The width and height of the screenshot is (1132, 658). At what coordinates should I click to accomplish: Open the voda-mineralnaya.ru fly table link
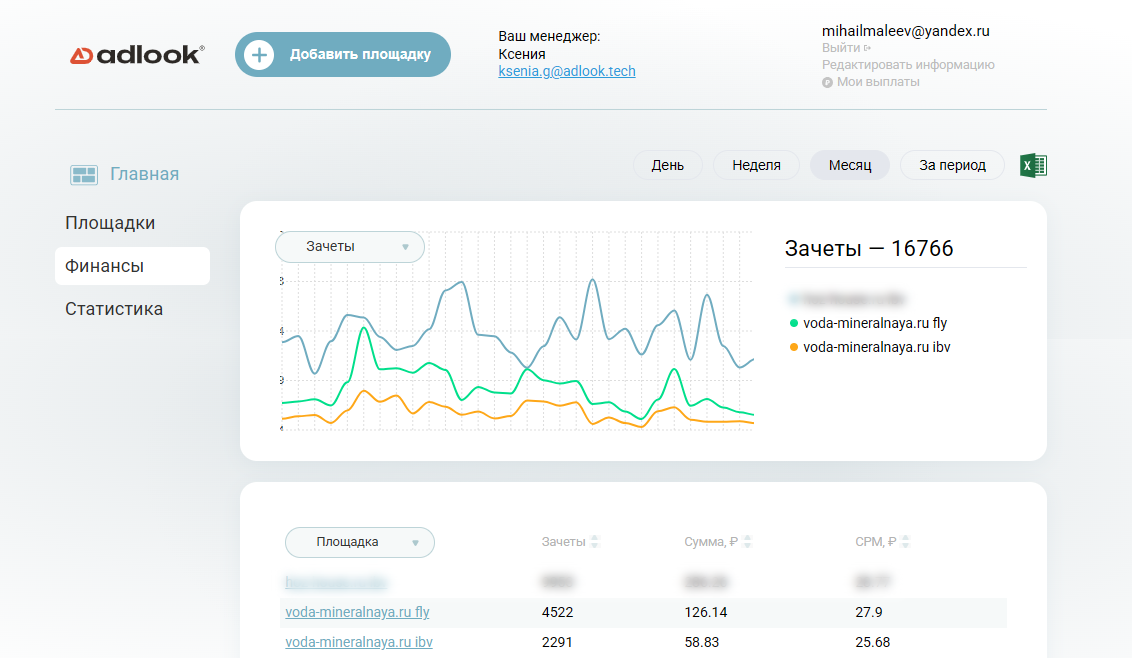357,612
